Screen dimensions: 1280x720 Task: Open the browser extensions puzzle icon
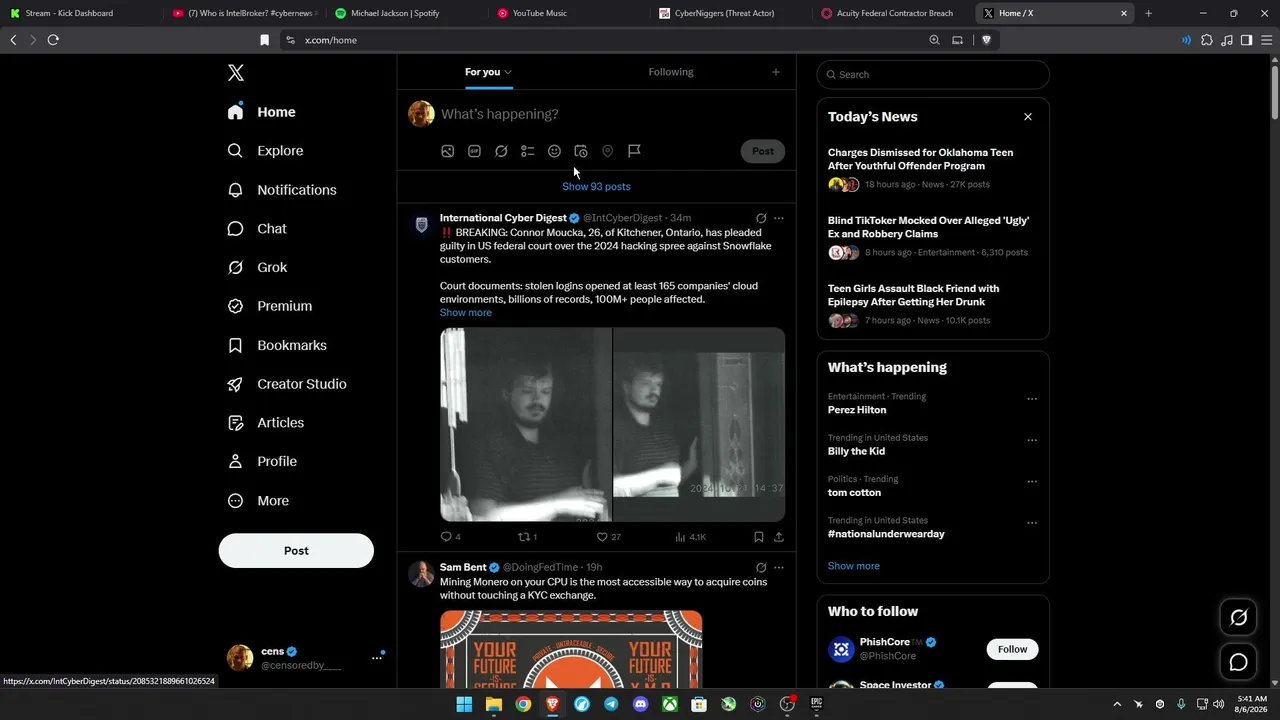[1207, 40]
